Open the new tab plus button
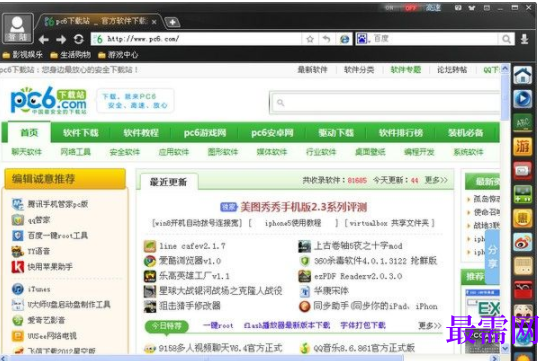 point(172,22)
